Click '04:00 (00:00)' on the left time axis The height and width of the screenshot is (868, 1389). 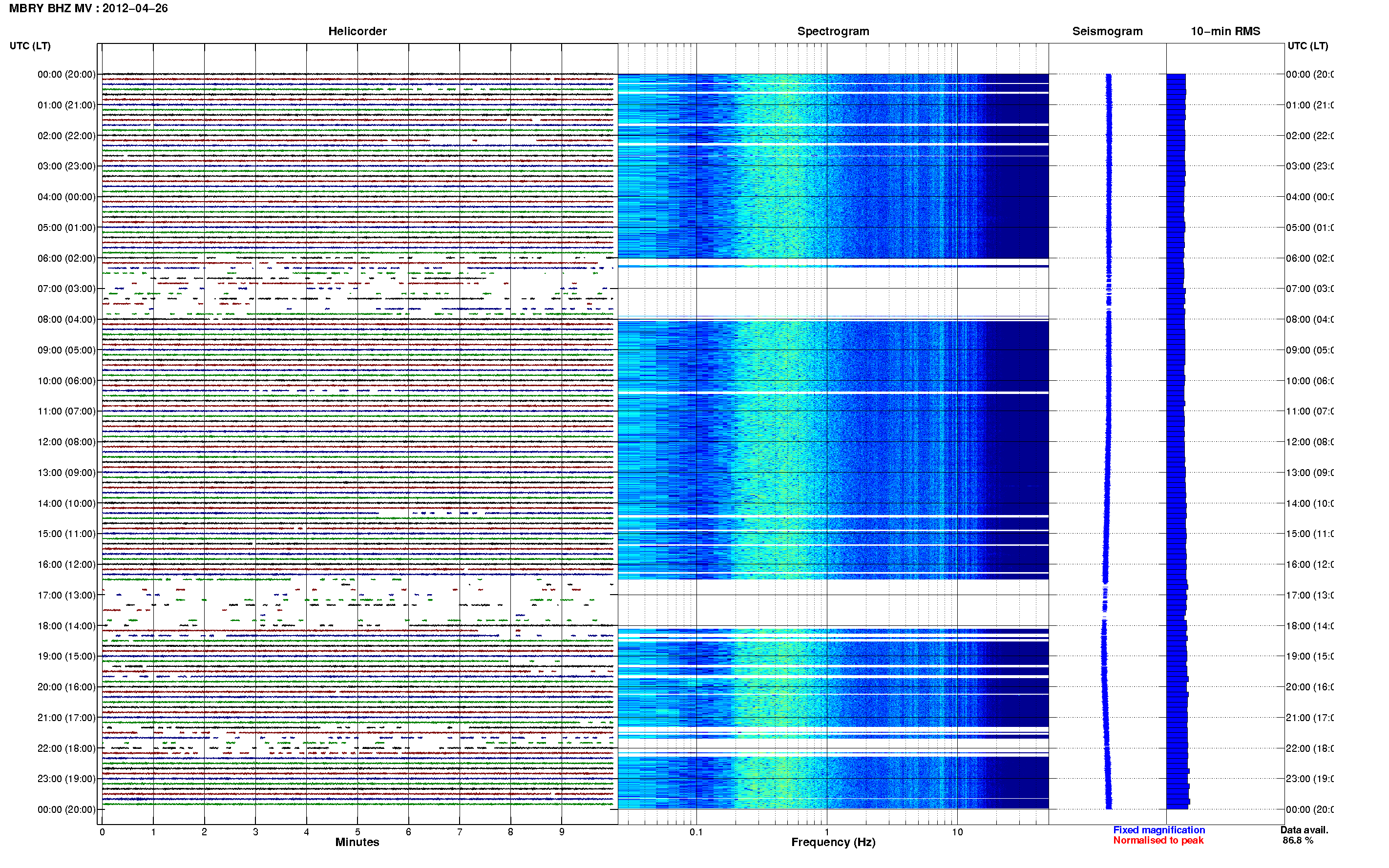click(x=66, y=197)
